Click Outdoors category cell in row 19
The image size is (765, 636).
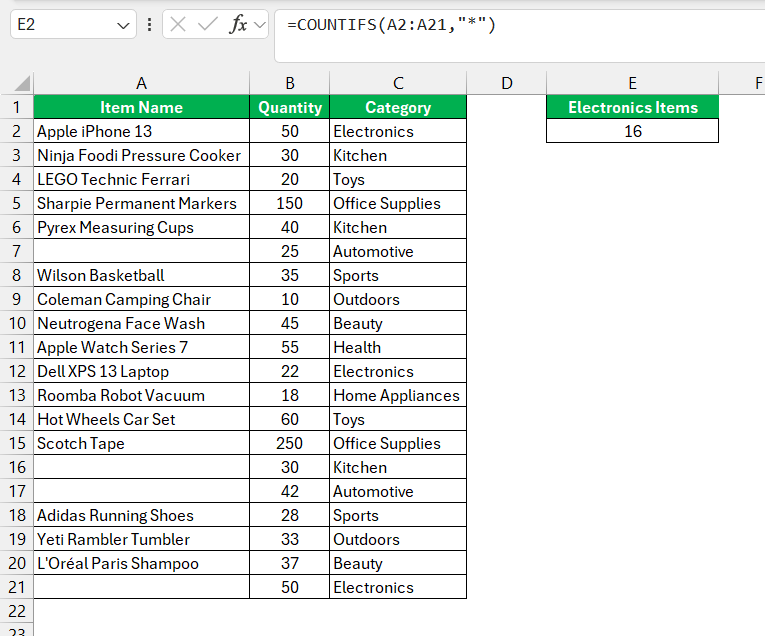pos(398,539)
